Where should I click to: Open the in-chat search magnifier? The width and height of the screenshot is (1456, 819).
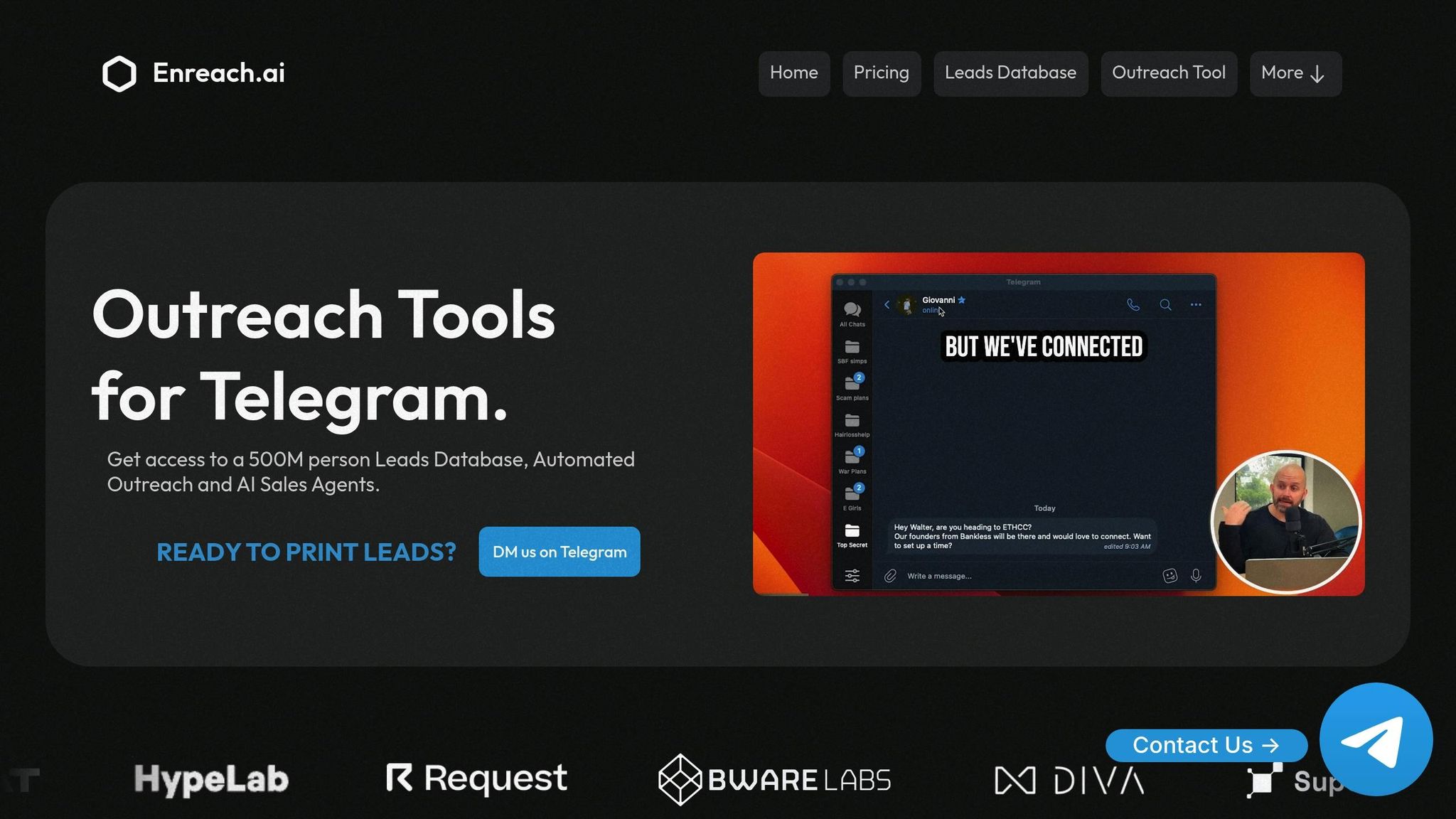point(1165,304)
